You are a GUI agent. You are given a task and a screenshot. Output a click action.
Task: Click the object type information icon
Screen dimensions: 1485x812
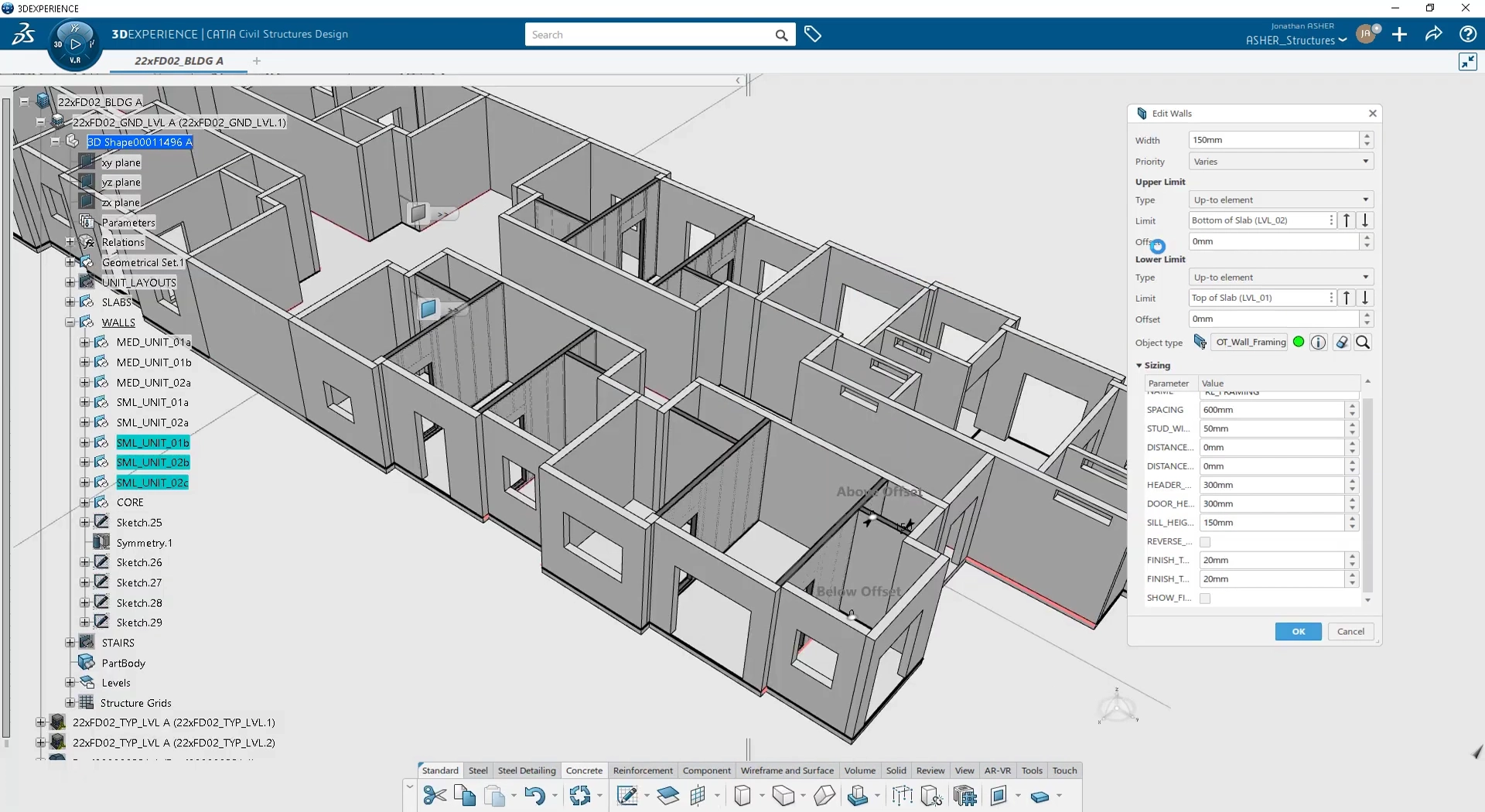click(x=1319, y=342)
